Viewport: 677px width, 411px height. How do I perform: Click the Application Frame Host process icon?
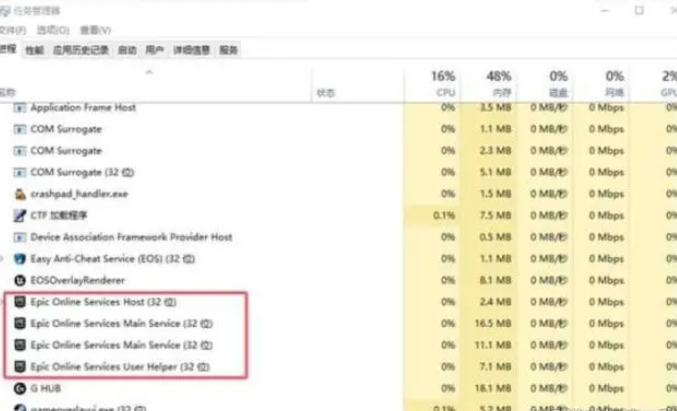pos(19,107)
